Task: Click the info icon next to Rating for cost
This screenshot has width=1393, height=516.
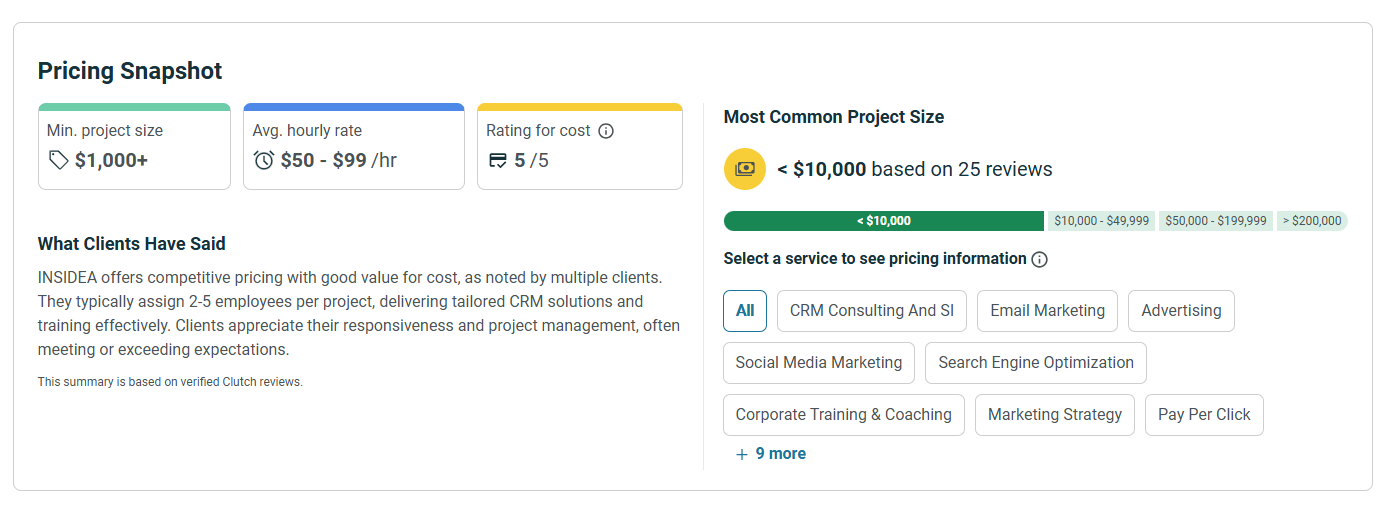Action: click(606, 131)
